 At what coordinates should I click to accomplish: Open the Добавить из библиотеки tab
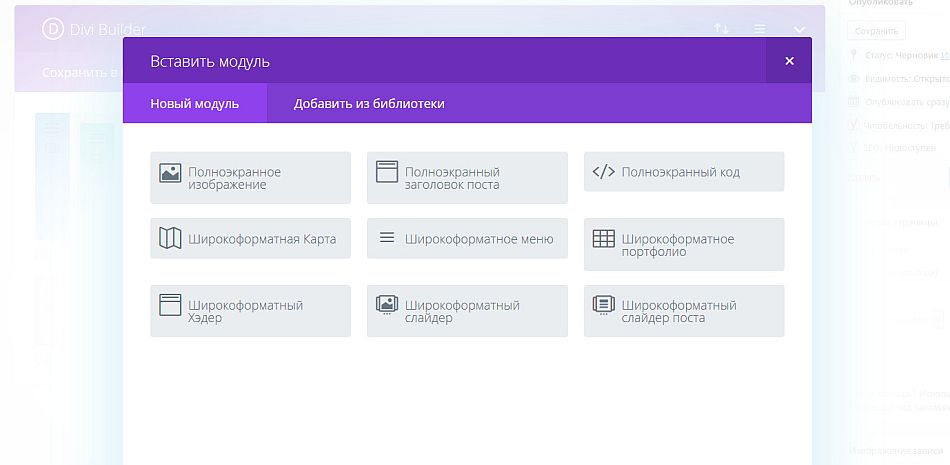(x=369, y=104)
